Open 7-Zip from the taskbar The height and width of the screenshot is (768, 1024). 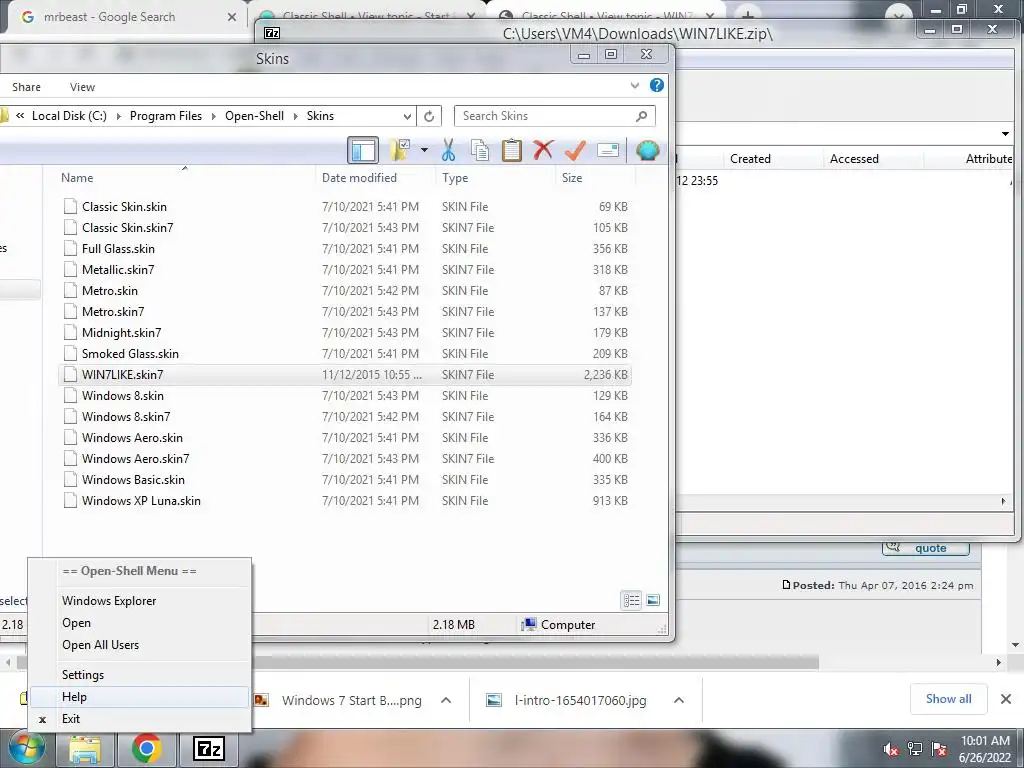[x=209, y=749]
